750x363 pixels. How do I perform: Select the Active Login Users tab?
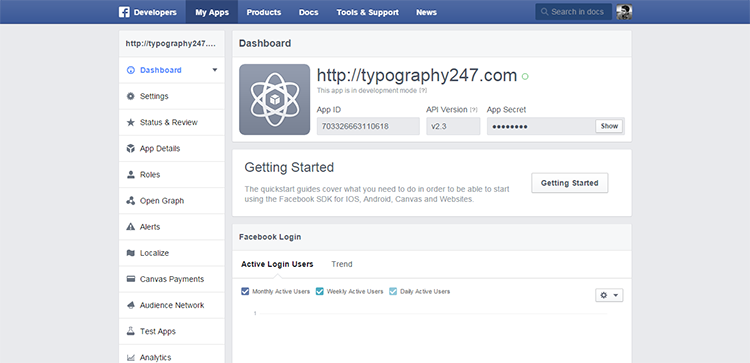click(x=277, y=264)
